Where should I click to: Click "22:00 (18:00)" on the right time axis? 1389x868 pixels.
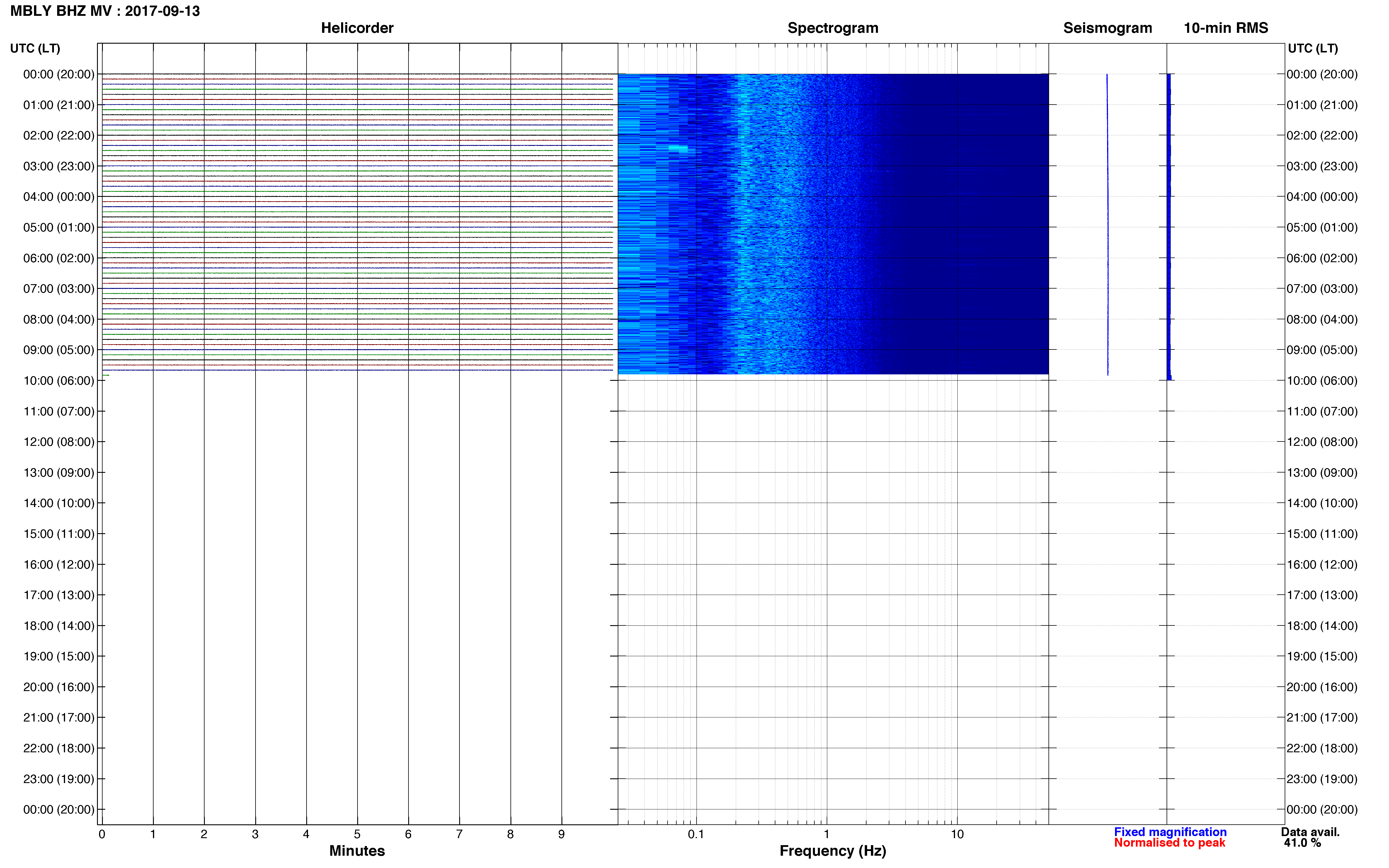1322,748
